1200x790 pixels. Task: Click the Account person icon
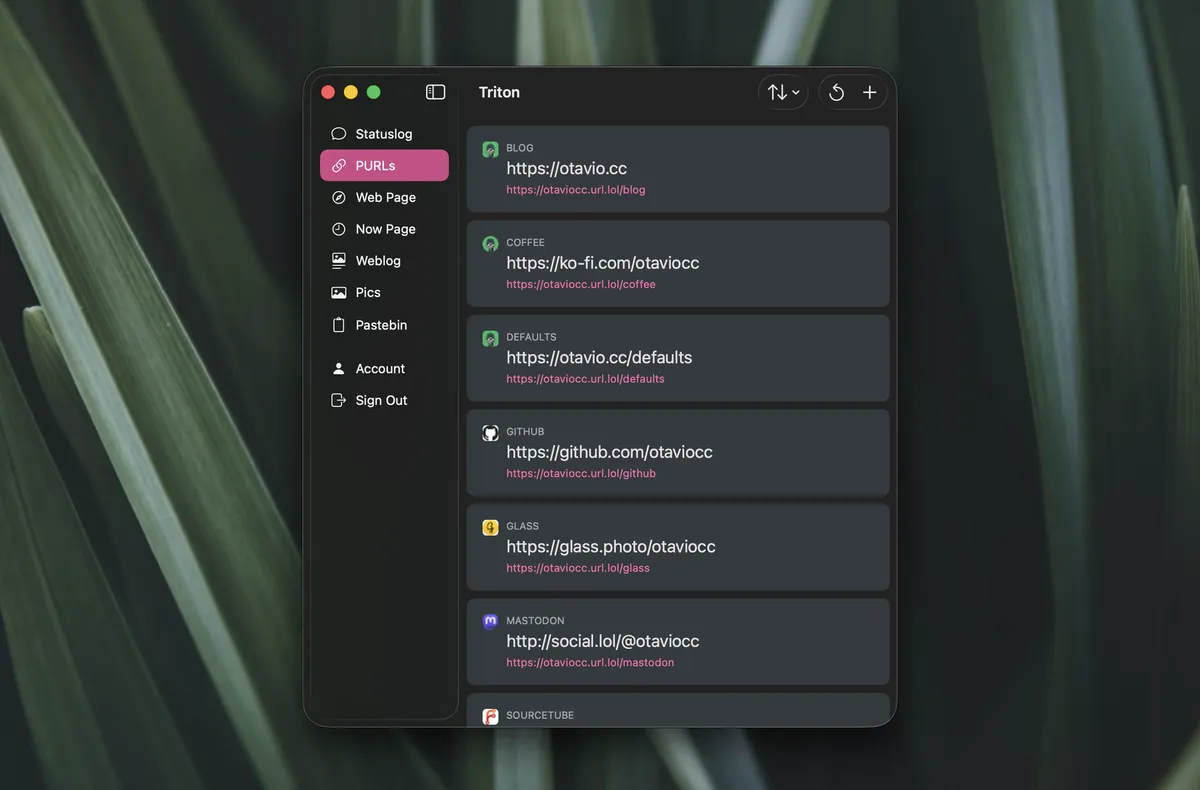pos(339,368)
